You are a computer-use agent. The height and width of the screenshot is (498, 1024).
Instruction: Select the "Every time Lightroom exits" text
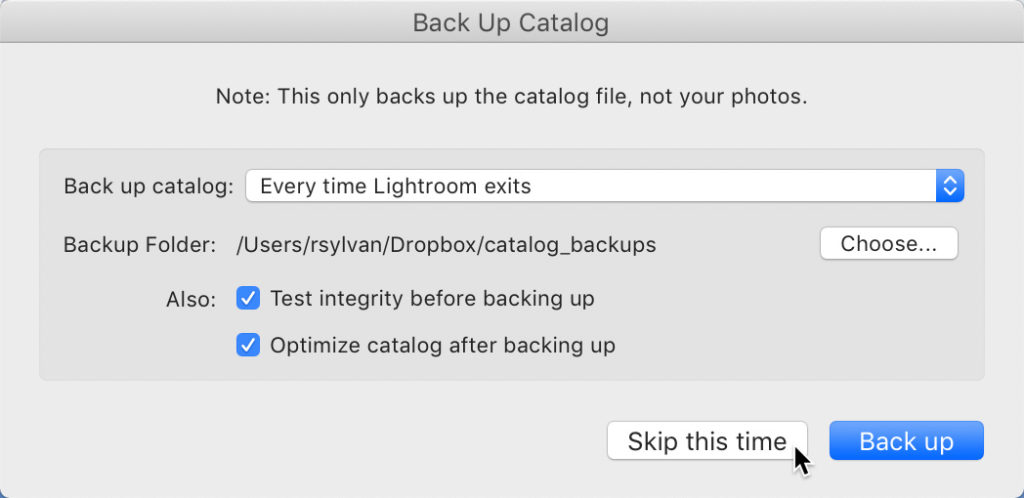click(395, 186)
